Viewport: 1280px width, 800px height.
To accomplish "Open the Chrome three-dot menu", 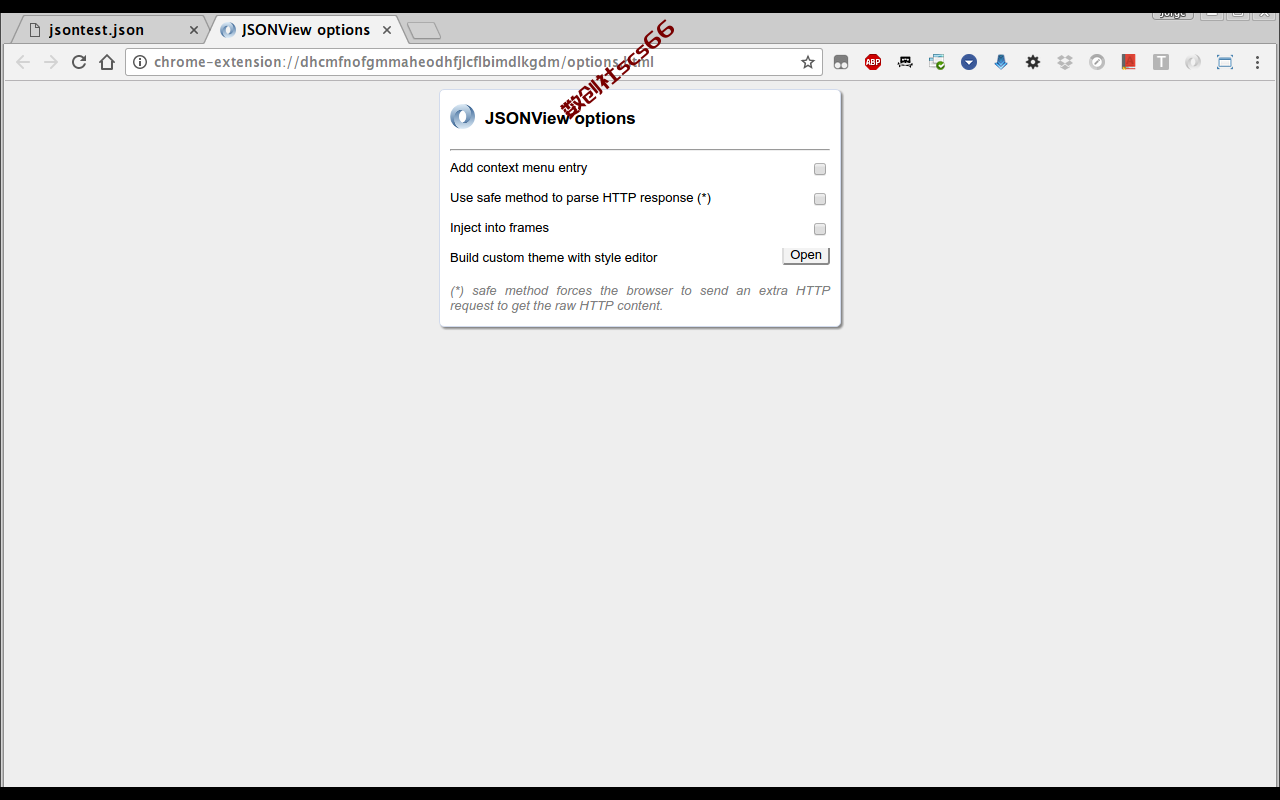I will (x=1257, y=62).
